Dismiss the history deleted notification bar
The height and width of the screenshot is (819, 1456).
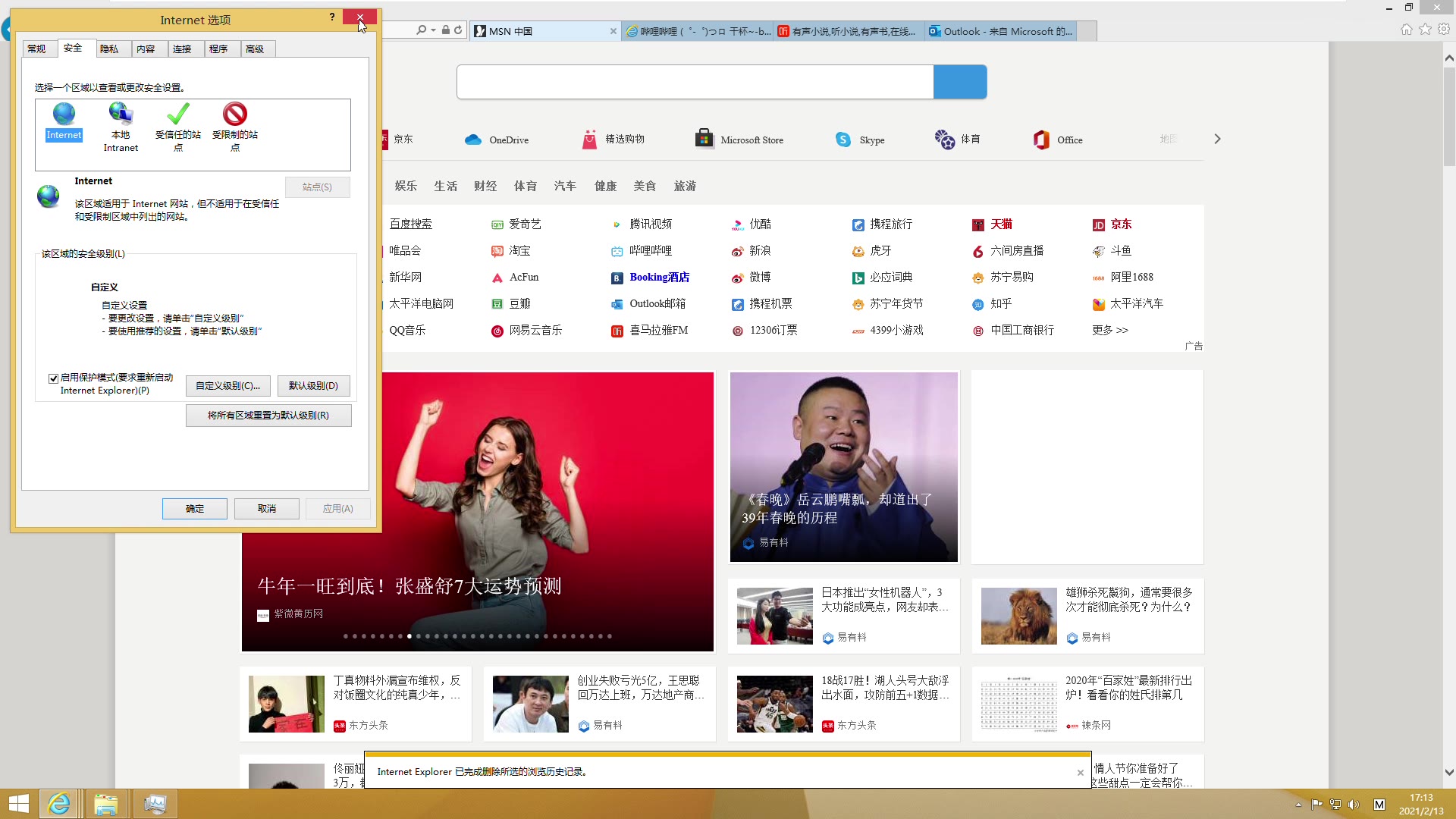tap(1081, 773)
